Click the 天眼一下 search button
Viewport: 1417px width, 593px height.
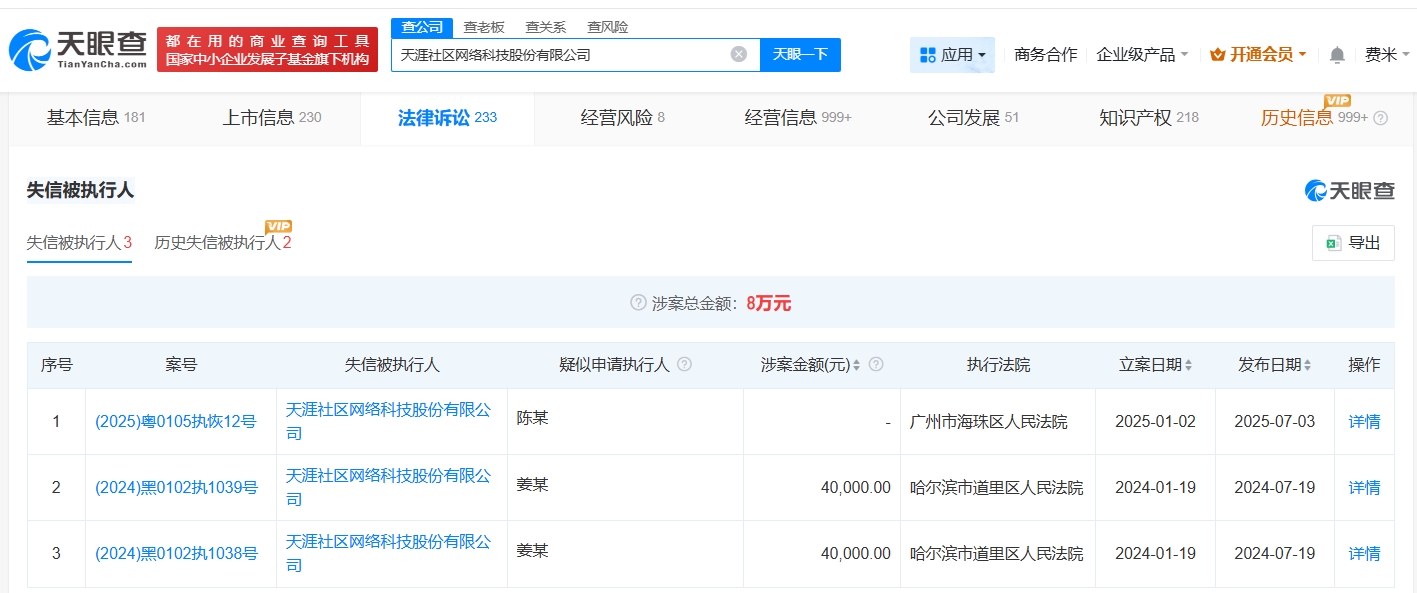(800, 54)
